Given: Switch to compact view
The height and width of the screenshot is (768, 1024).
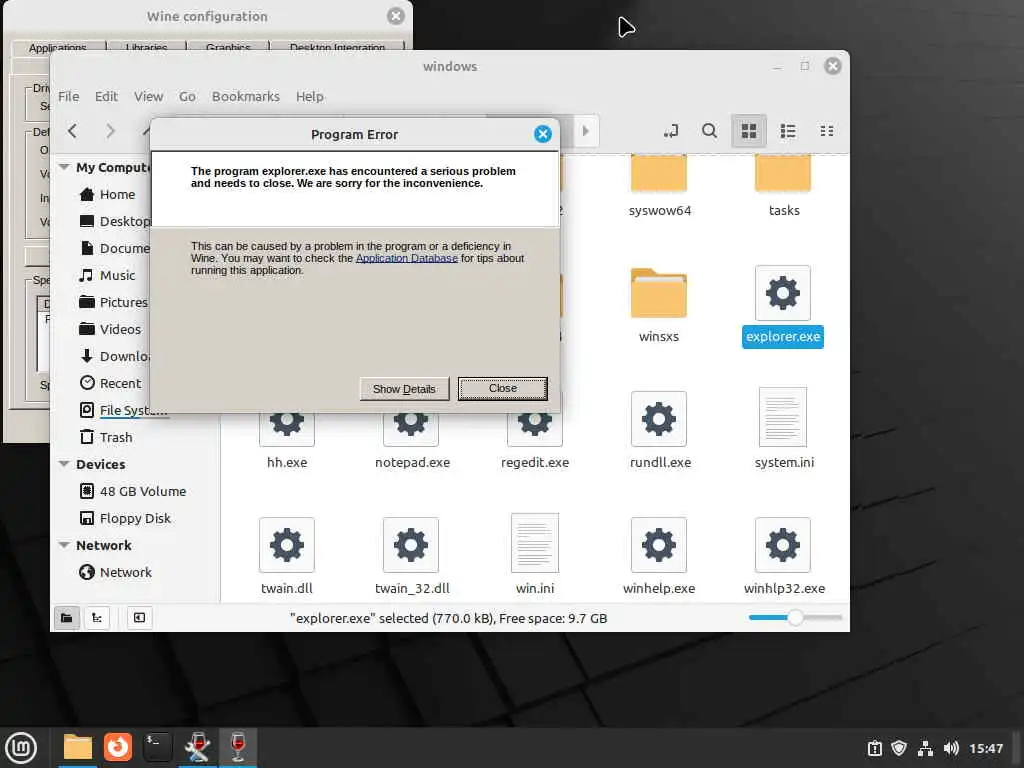Looking at the screenshot, I should tap(827, 131).
